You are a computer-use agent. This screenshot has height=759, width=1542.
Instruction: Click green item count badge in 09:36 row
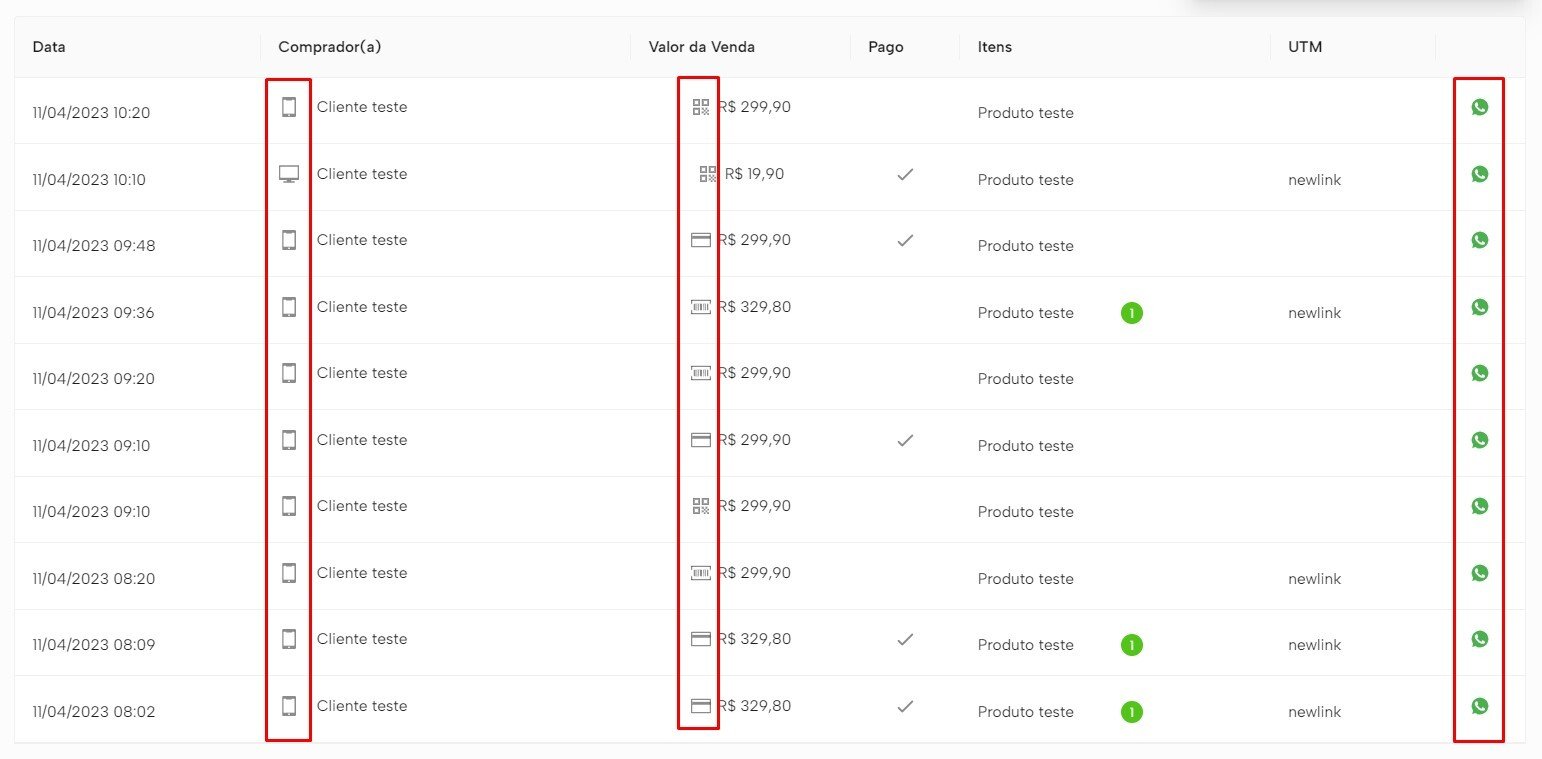click(x=1131, y=313)
